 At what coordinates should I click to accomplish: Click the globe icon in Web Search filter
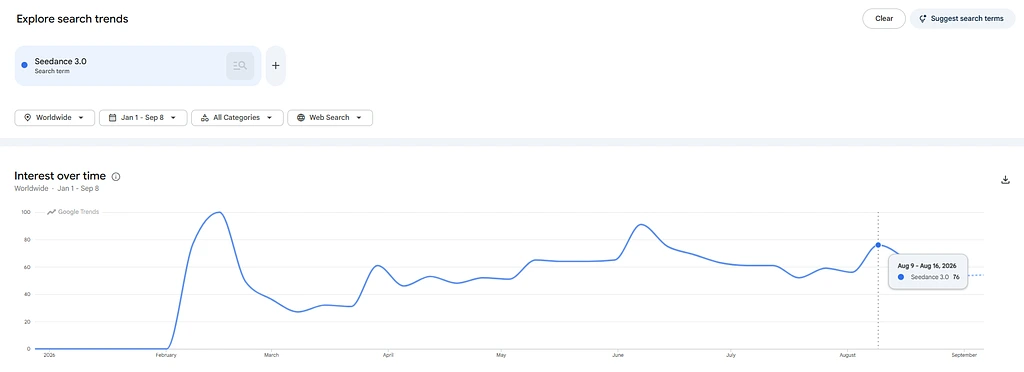coord(300,117)
